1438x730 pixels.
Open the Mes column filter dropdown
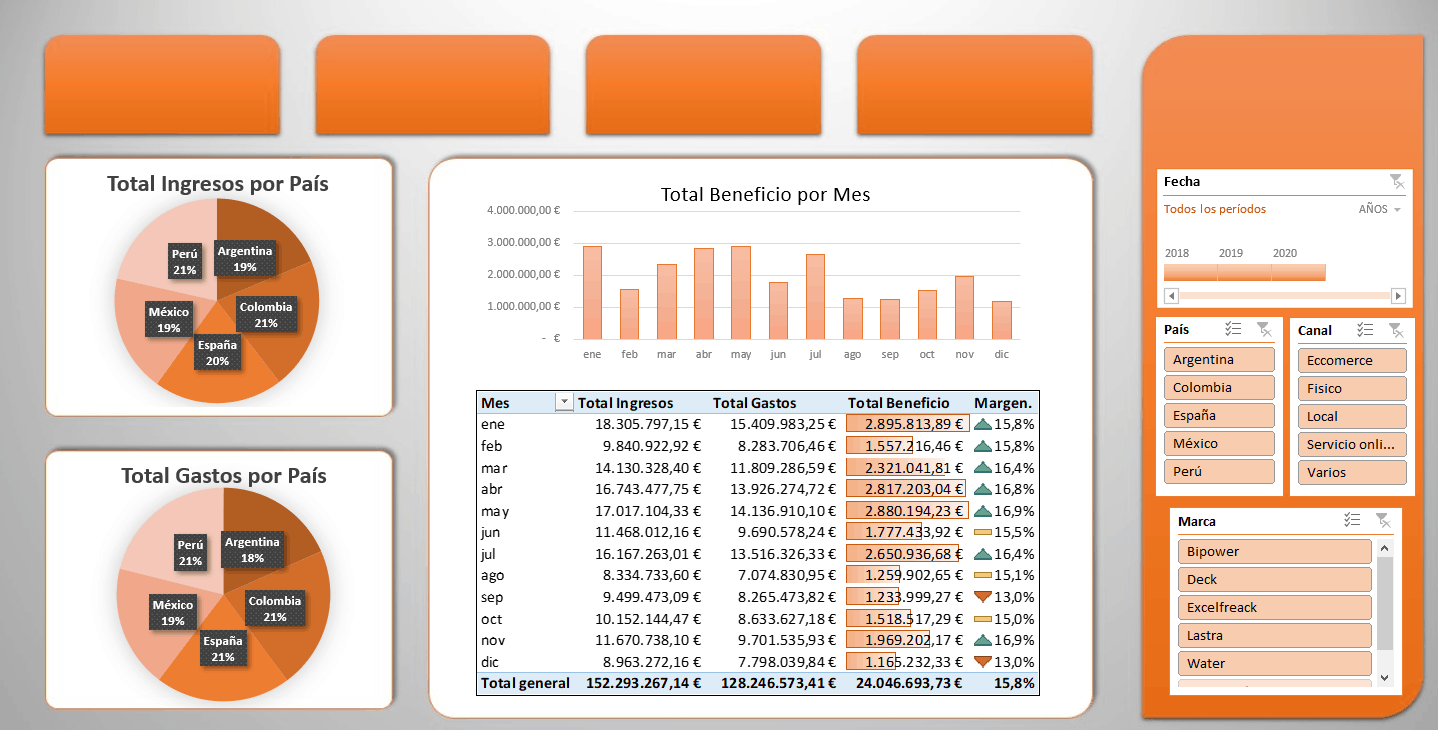coord(564,402)
